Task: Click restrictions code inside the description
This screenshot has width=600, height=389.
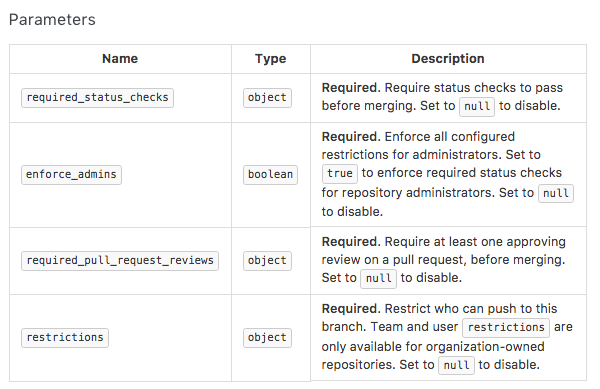Action: click(x=506, y=327)
